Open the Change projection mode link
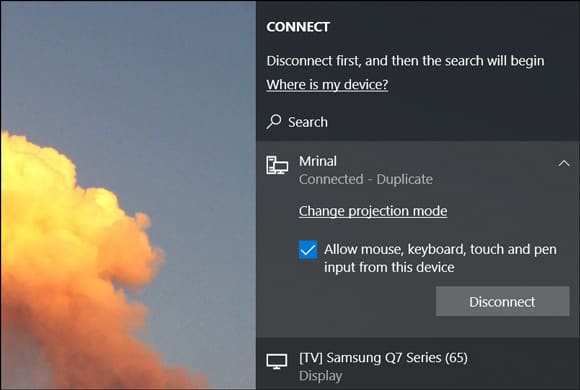Screen dimensions: 580x390 point(373,211)
